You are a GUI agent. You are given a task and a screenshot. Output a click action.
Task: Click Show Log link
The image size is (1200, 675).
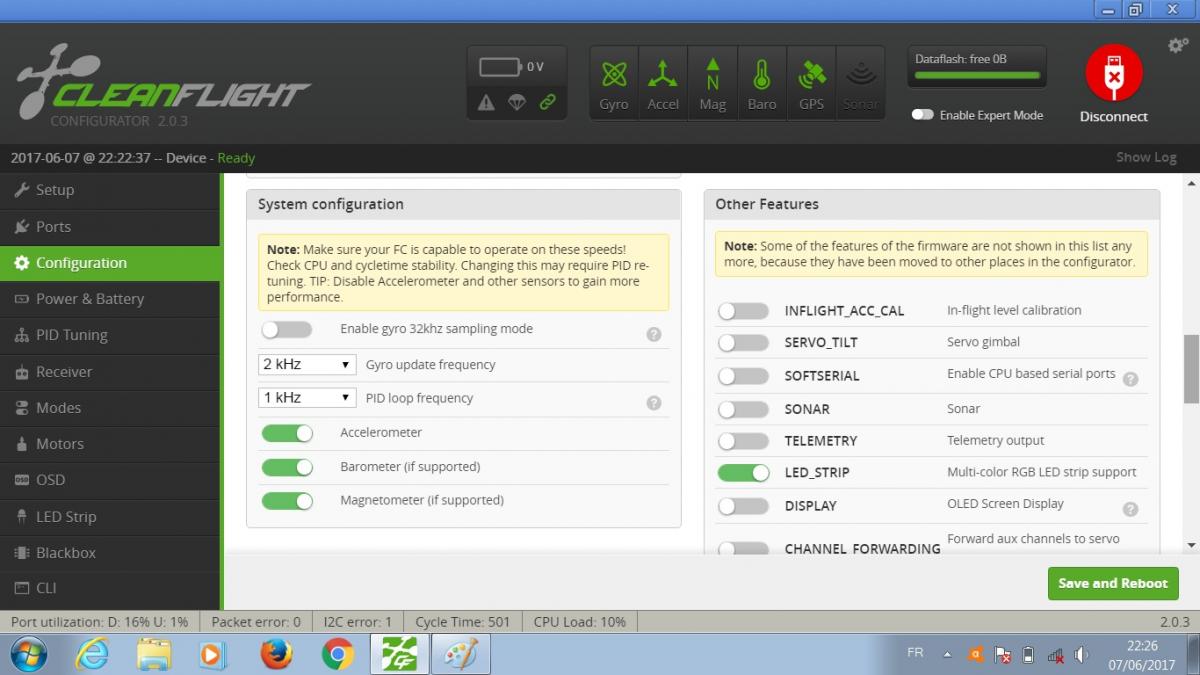tap(1145, 157)
